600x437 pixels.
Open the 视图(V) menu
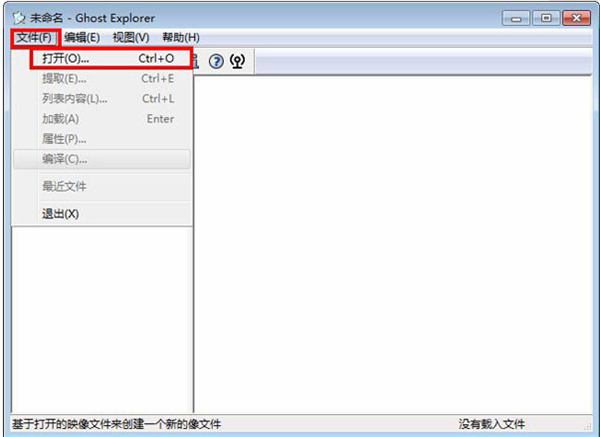click(x=131, y=38)
